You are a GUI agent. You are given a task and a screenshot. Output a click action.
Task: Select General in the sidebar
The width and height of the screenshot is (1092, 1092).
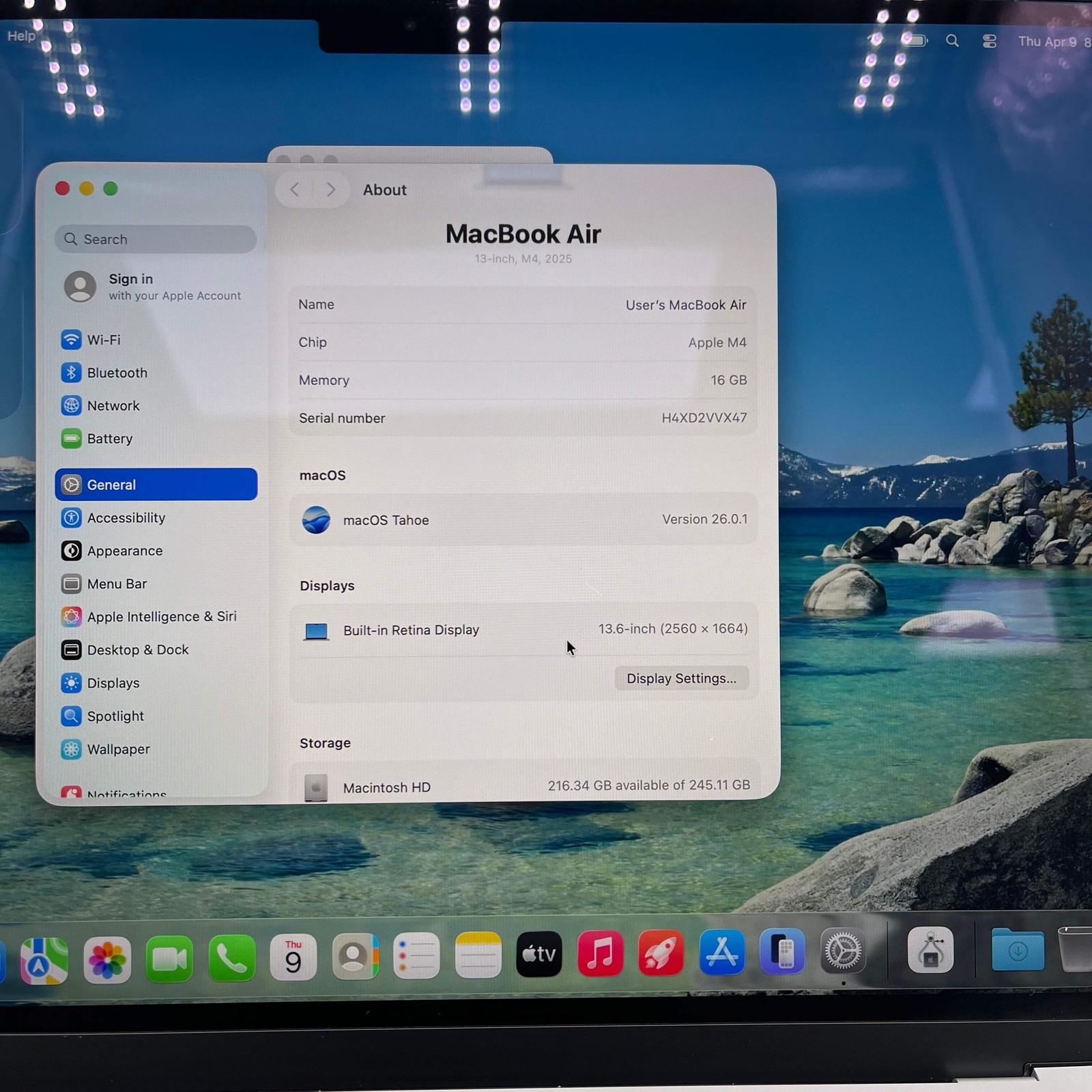coord(156,485)
